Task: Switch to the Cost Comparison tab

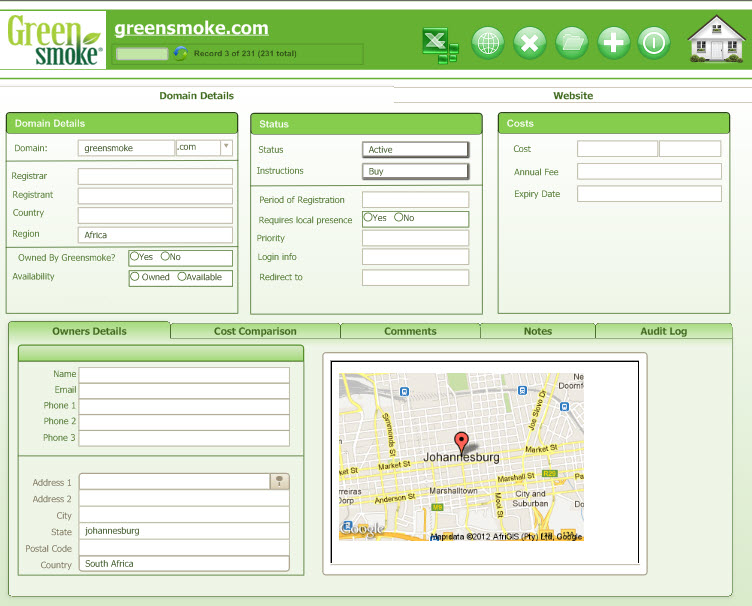Action: 255,331
